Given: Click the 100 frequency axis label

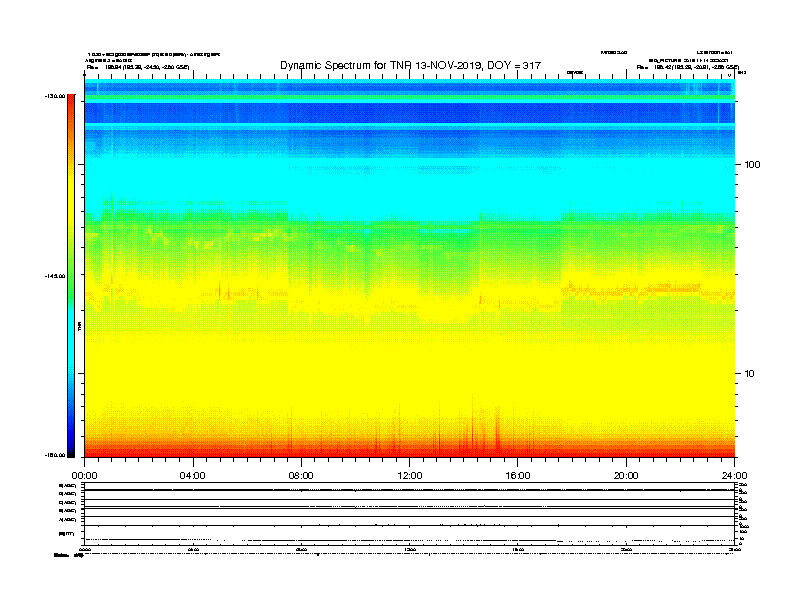Looking at the screenshot, I should coord(752,165).
